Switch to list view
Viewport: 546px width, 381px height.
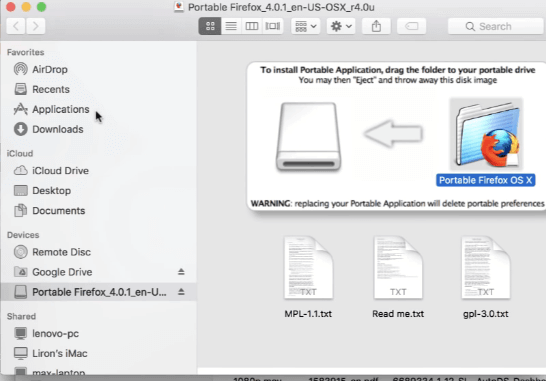click(x=231, y=26)
